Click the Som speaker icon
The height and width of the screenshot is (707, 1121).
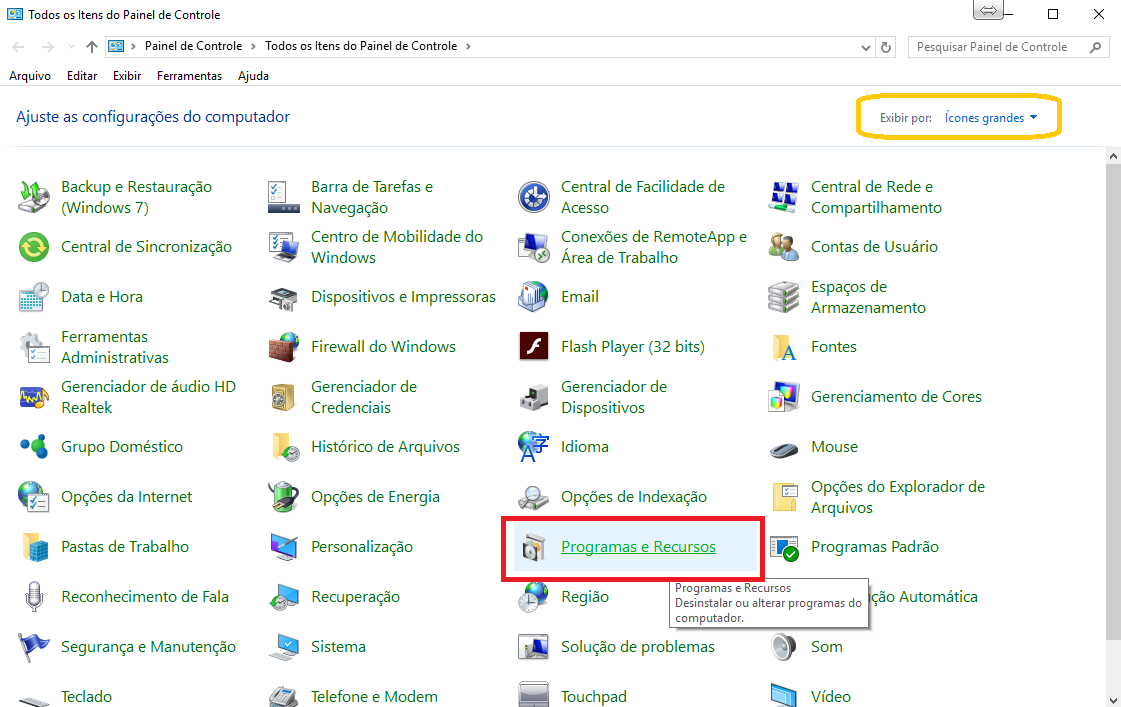784,647
